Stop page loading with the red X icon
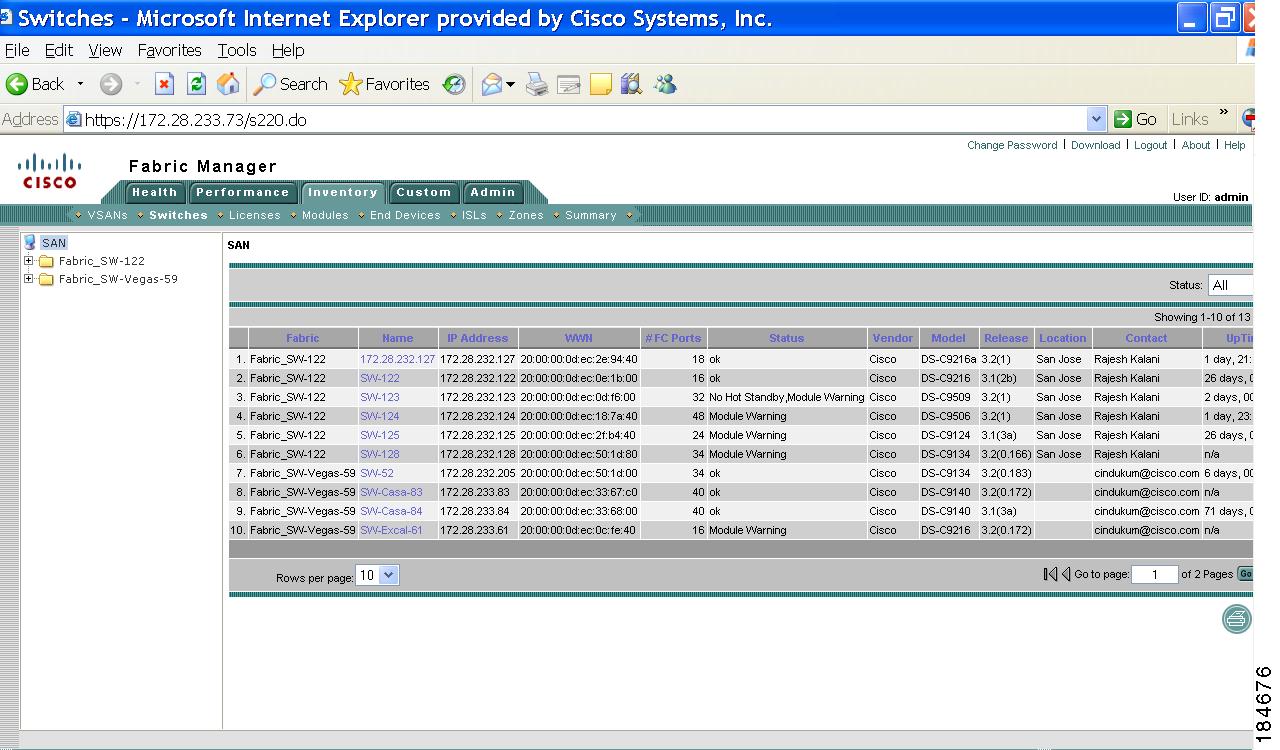Screen dimensions: 1280x750 [x=165, y=85]
